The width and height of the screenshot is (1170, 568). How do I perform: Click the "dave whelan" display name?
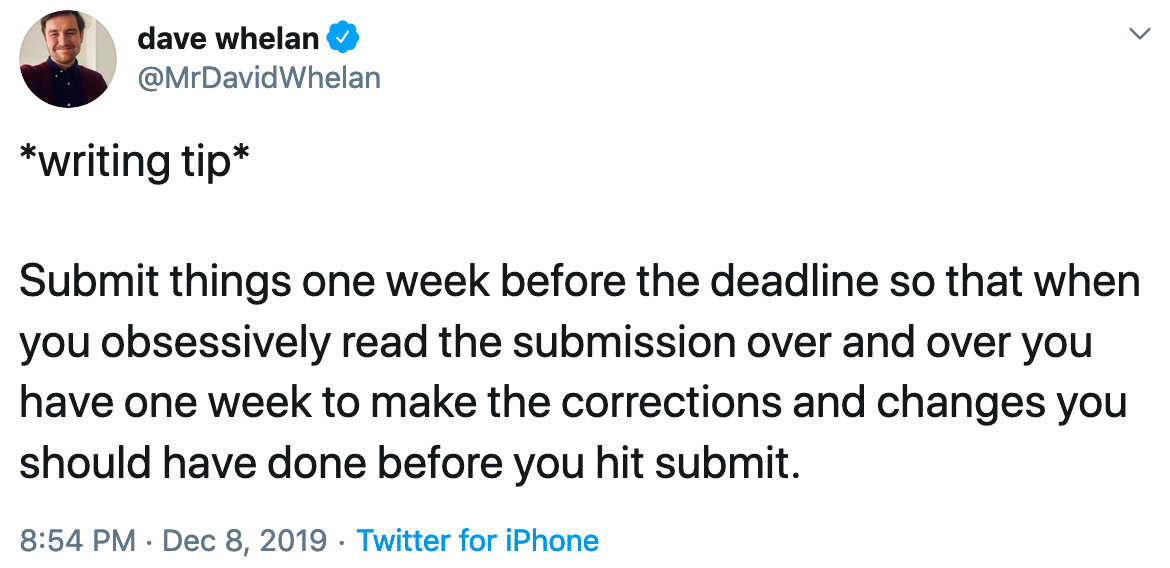tap(228, 39)
